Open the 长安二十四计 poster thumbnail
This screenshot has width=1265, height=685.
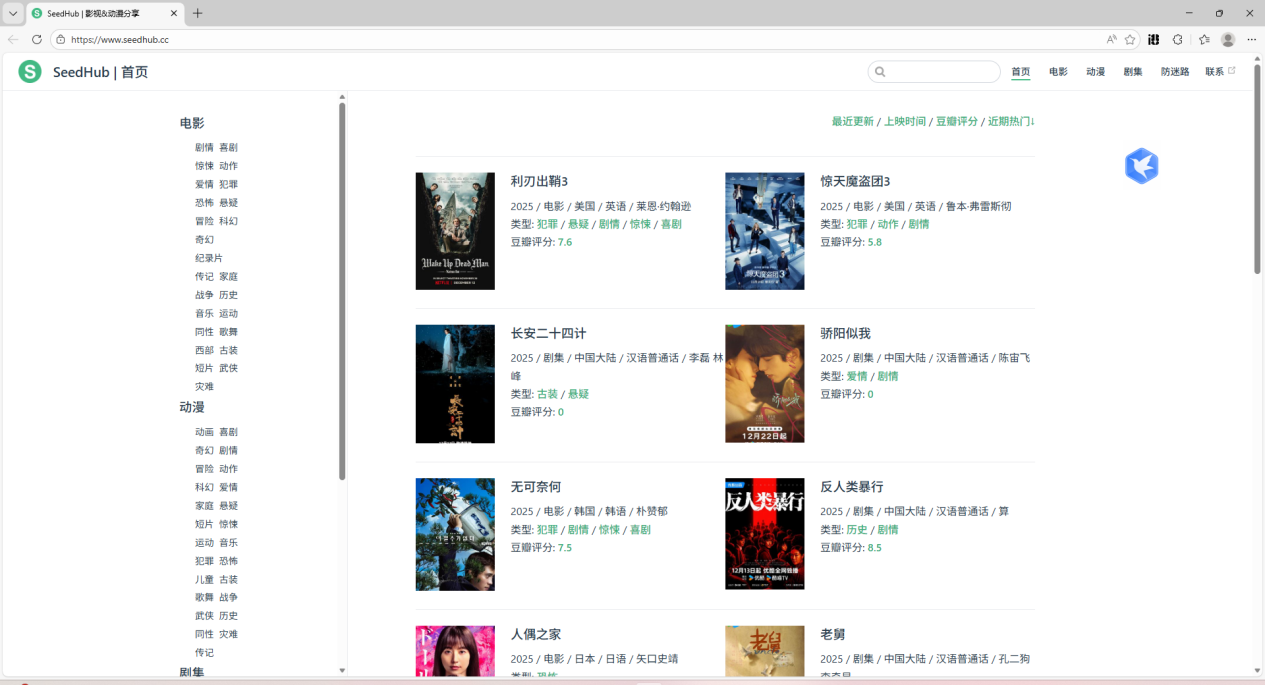(455, 384)
